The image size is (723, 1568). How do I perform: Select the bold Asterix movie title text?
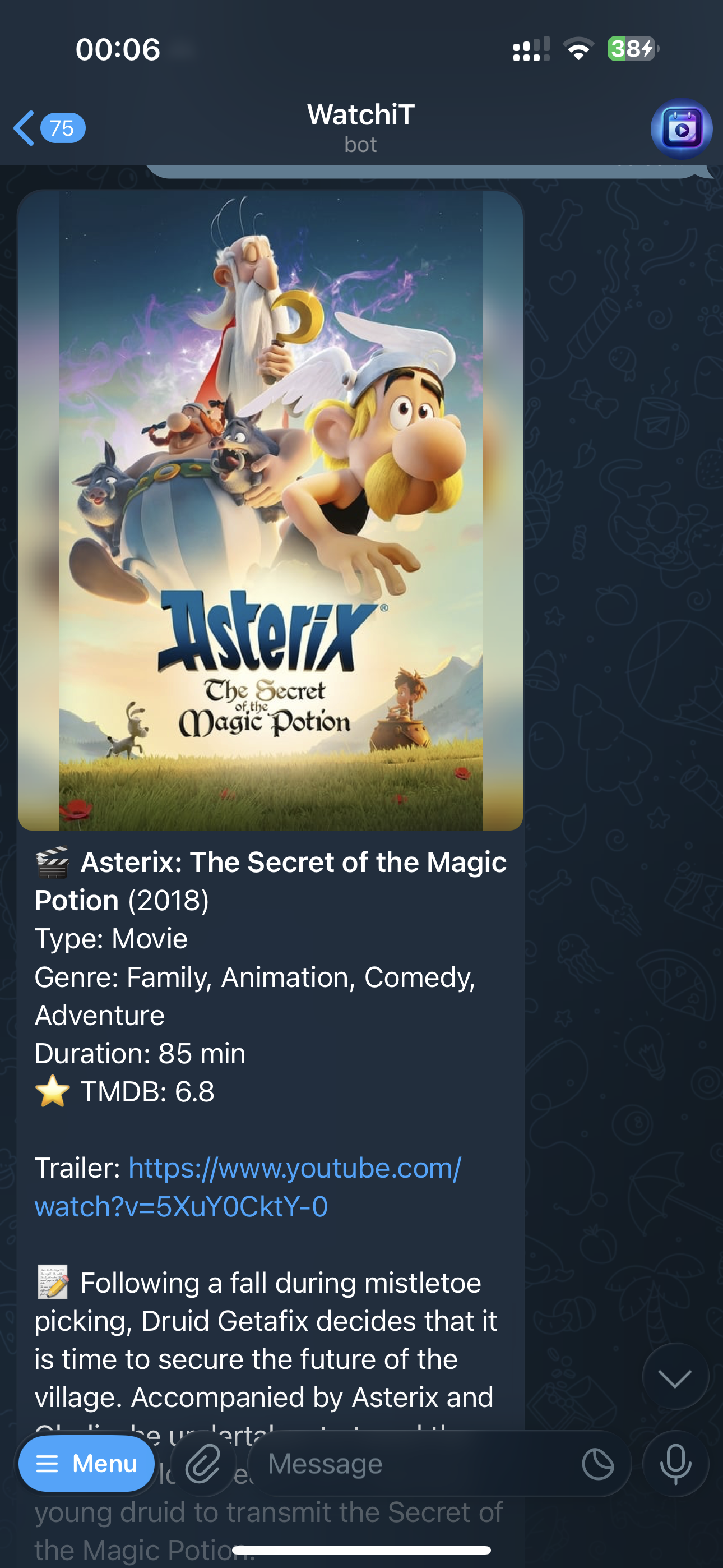271,881
